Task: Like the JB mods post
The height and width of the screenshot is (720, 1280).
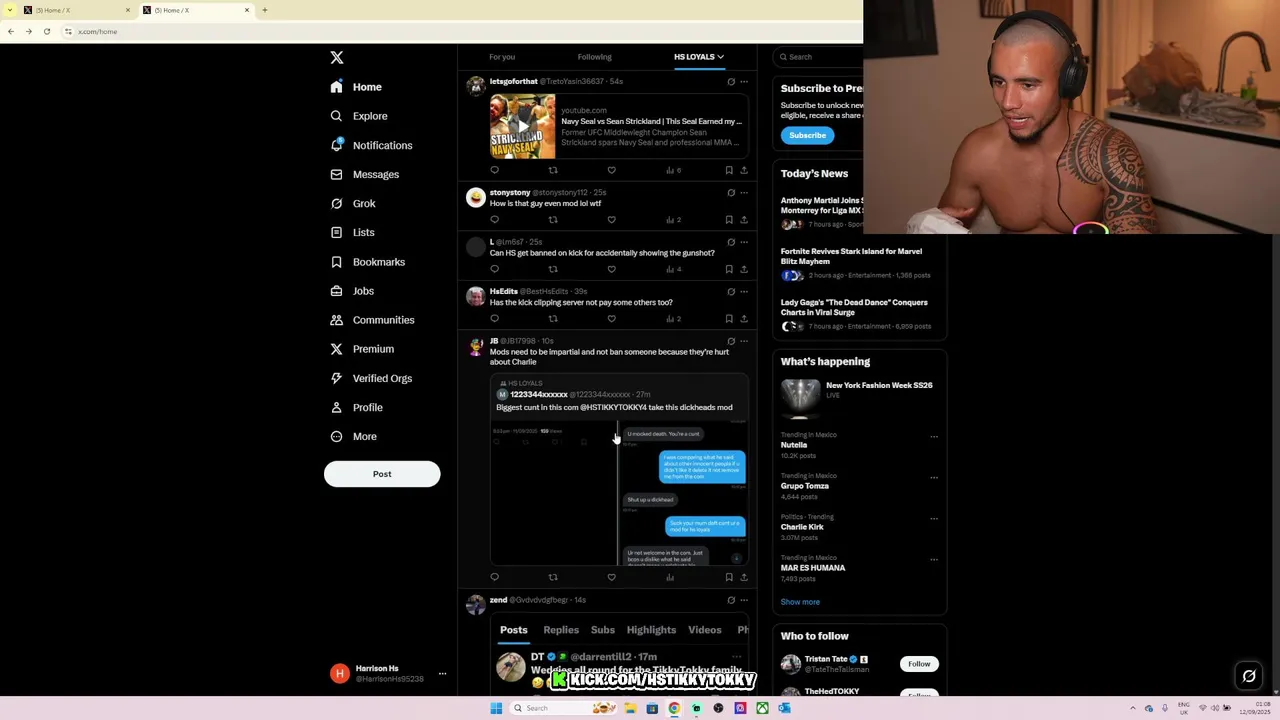Action: tap(611, 577)
